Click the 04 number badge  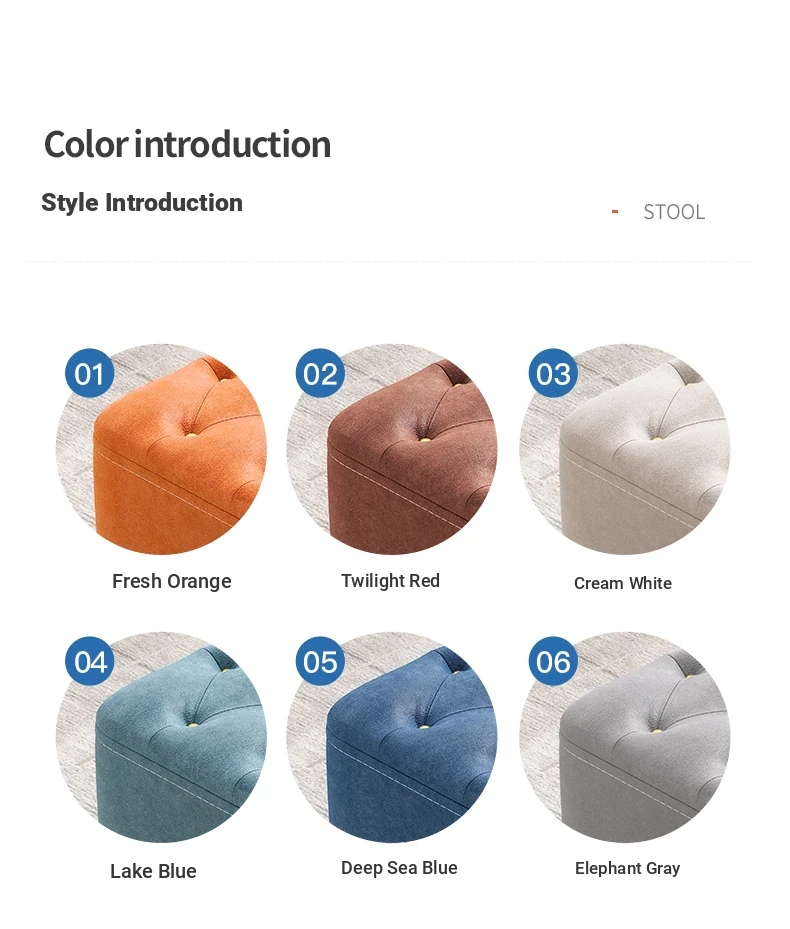pos(89,661)
